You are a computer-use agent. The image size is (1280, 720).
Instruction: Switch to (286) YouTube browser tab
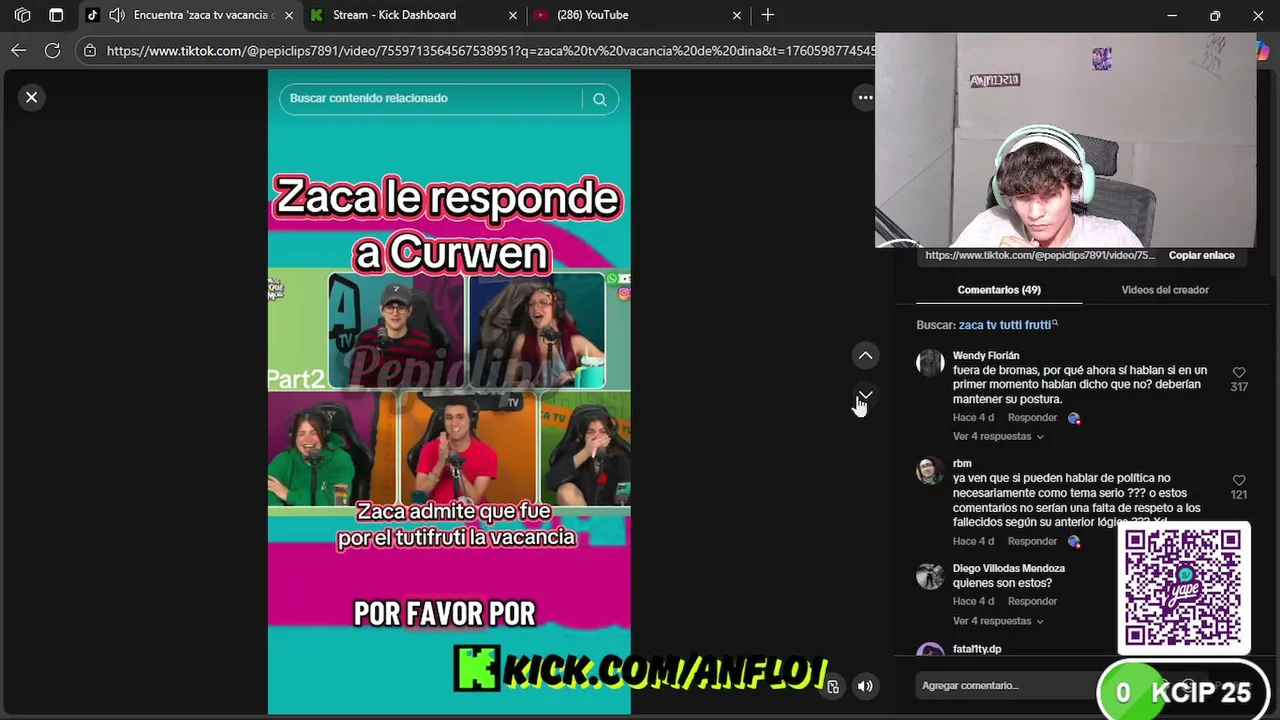[592, 15]
